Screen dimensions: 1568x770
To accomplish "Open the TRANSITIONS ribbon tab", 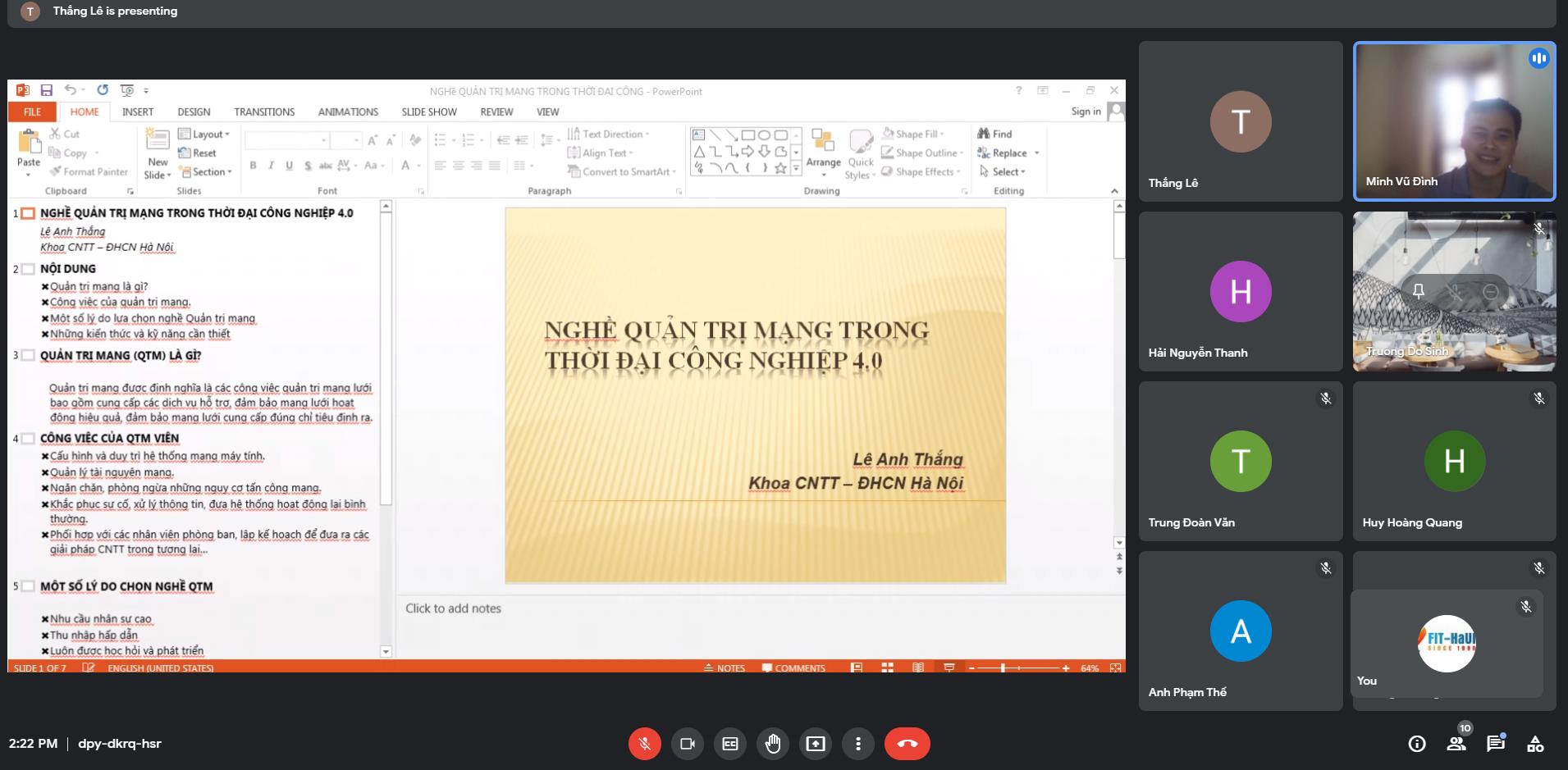I will [264, 112].
